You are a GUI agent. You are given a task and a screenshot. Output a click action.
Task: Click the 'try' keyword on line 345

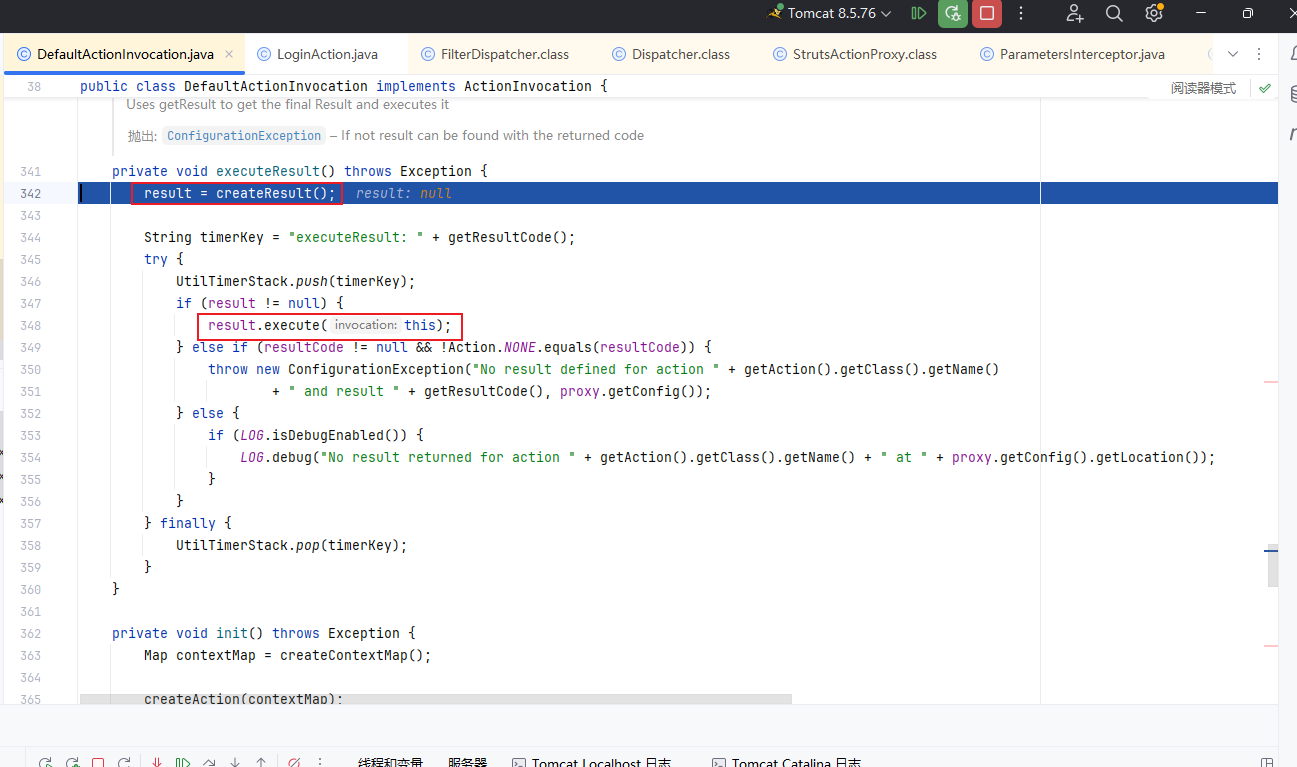tap(156, 259)
